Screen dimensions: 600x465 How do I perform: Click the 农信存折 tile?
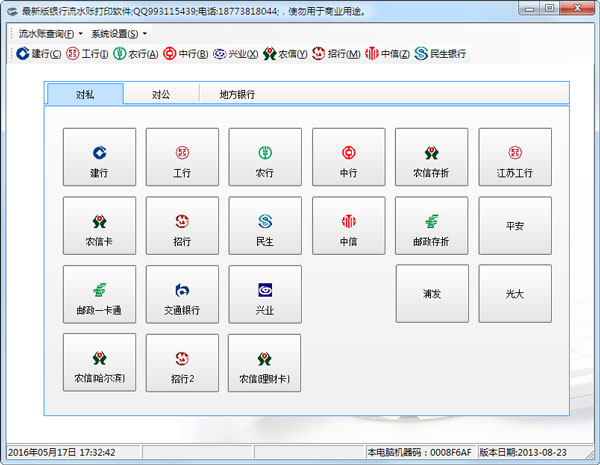[x=432, y=157]
